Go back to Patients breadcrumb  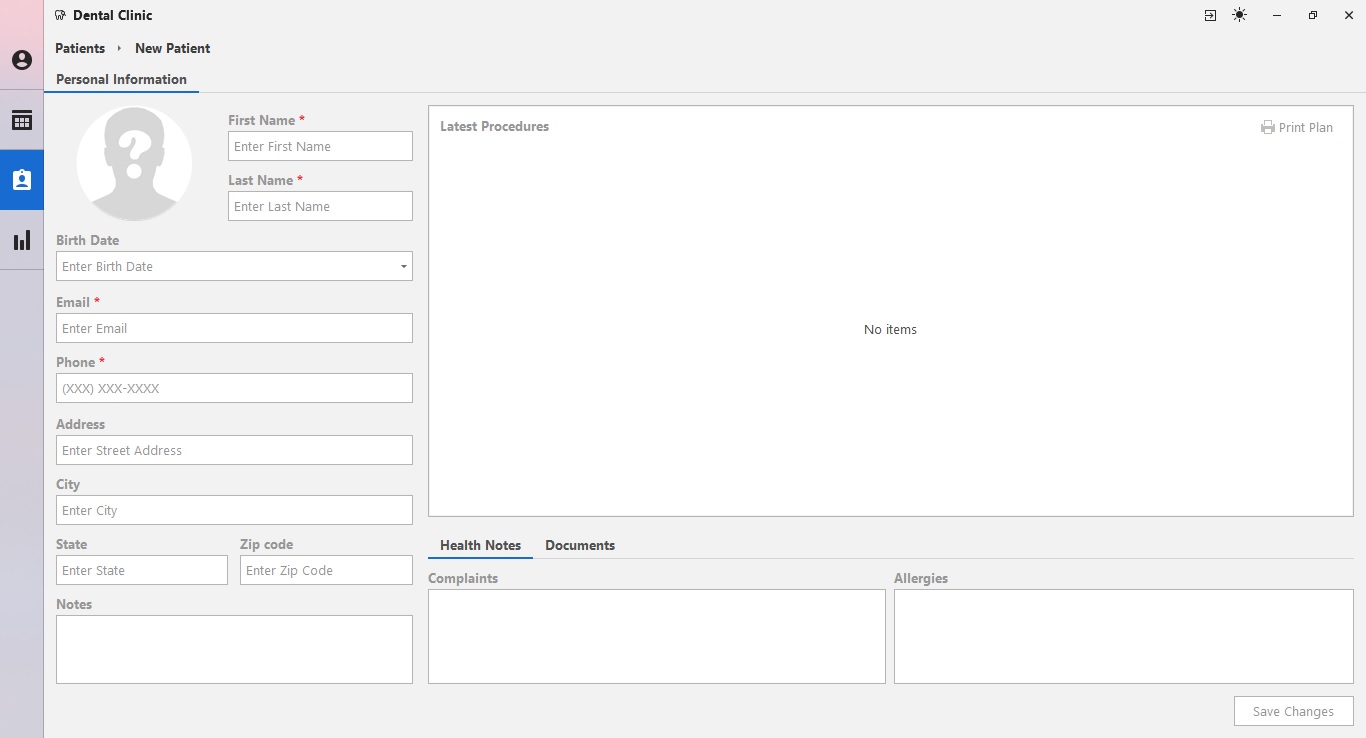pos(80,49)
